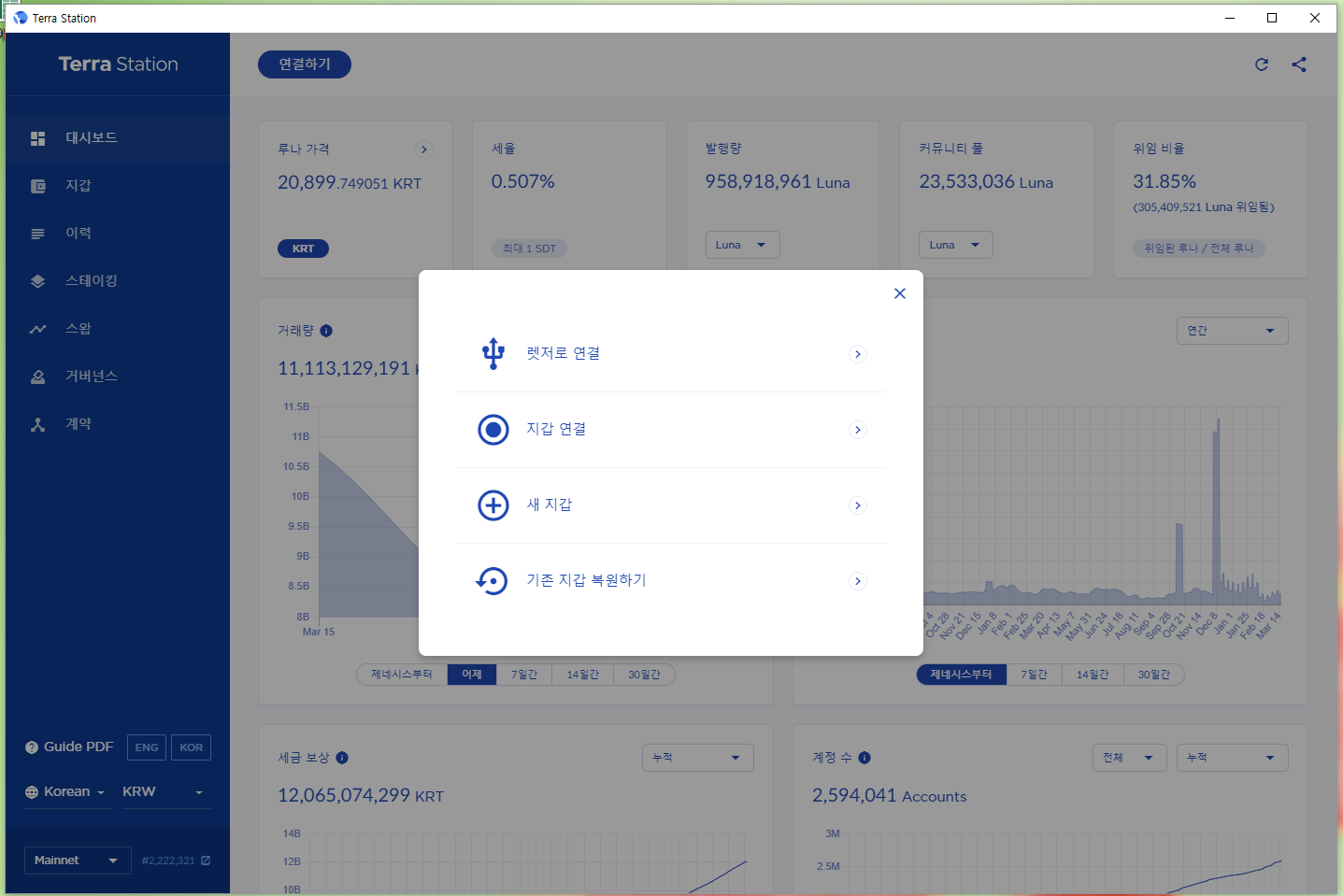Open the 누적 dropdown in 세금 보상 panel
1343x896 pixels.
698,758
